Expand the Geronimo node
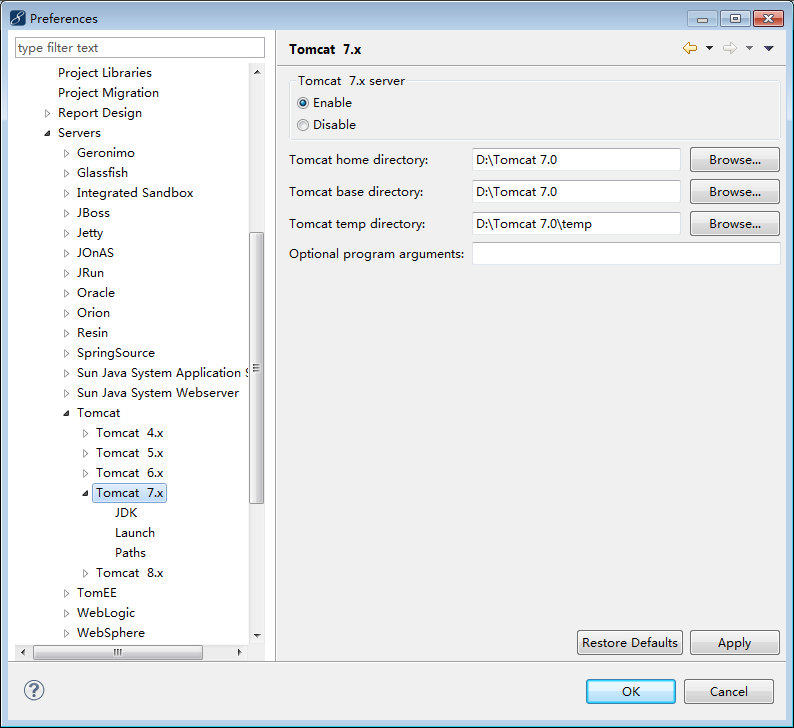Image resolution: width=794 pixels, height=728 pixels. (x=66, y=153)
